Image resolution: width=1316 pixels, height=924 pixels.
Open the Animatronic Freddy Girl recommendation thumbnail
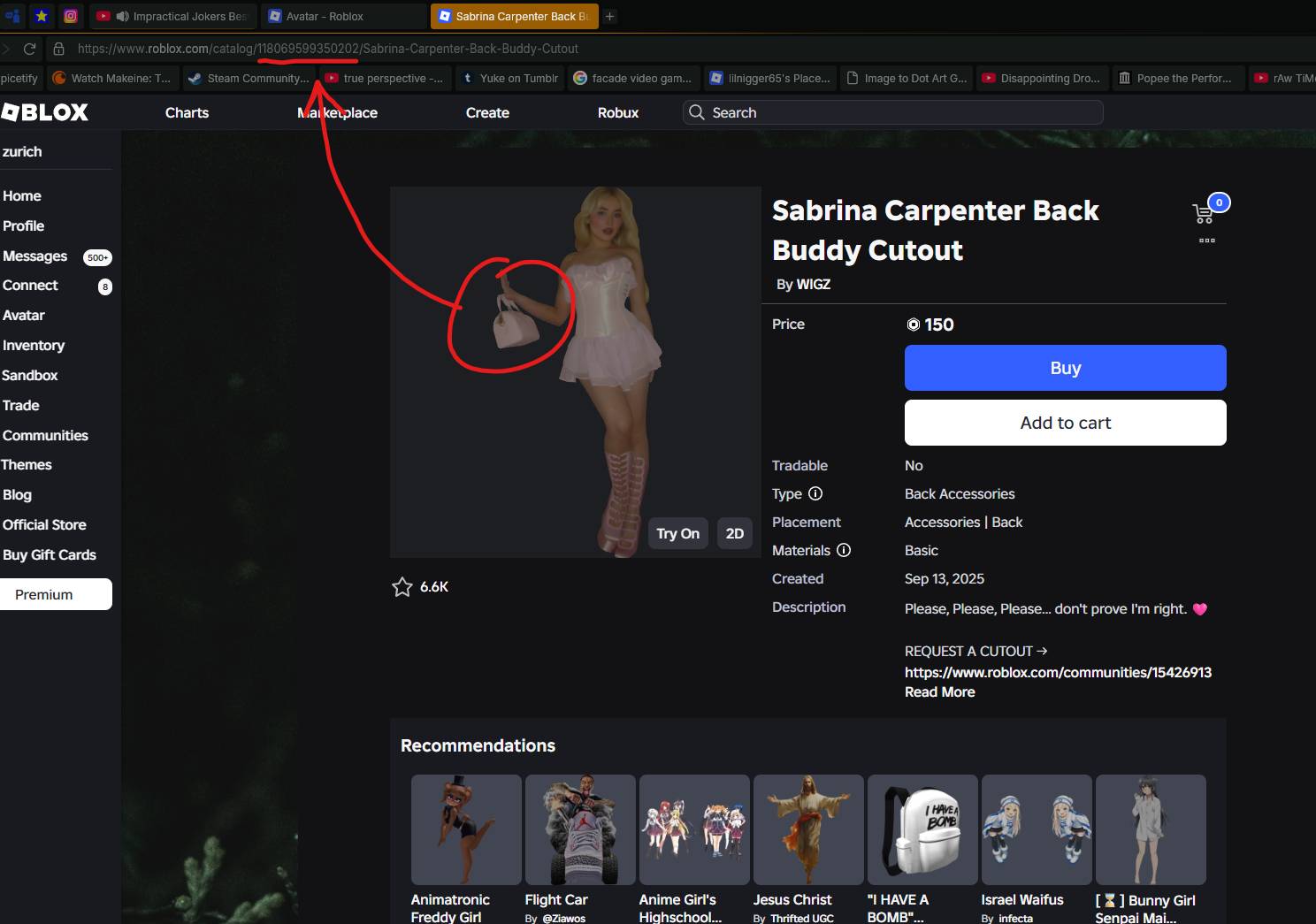coord(466,829)
